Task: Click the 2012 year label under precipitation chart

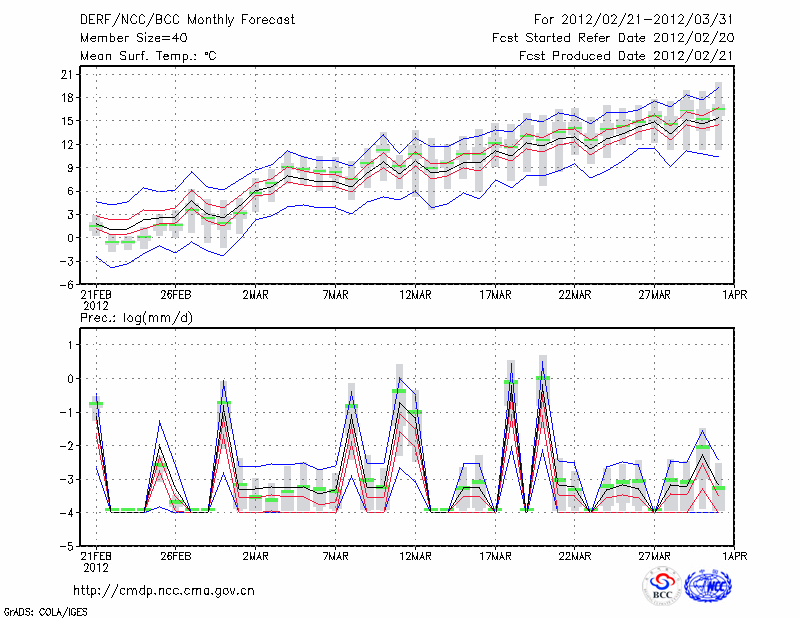Action: point(94,567)
